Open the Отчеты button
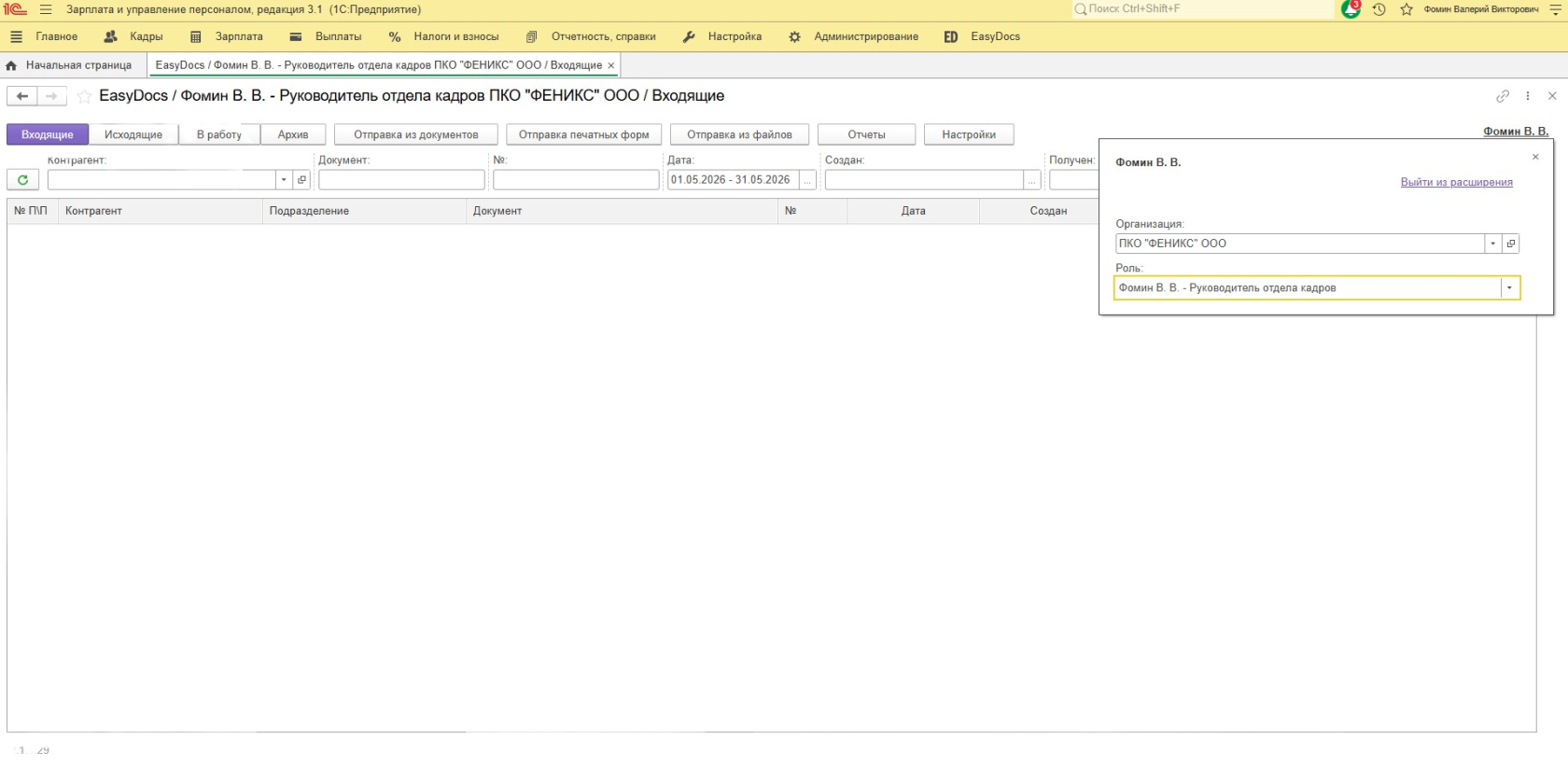This screenshot has width=1568, height=767. [x=867, y=135]
